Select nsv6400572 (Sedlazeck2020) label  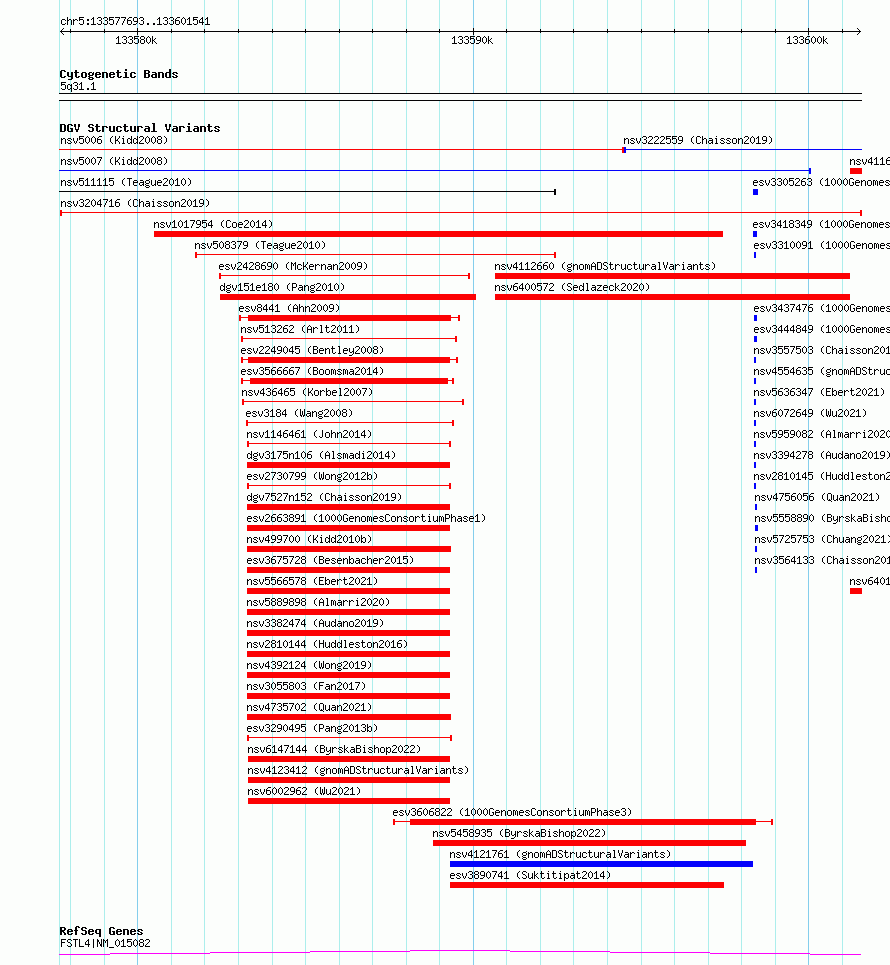coord(572,287)
